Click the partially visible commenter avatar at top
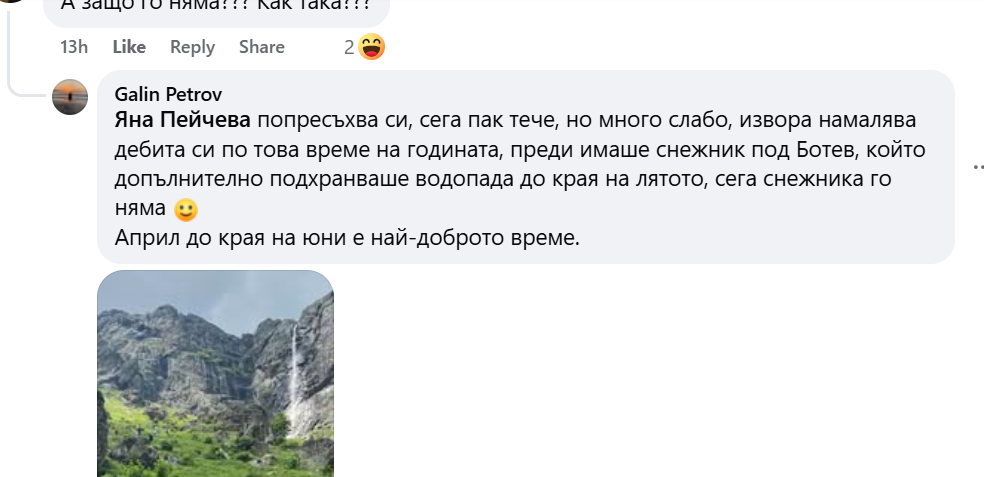Viewport: 984px width, 477px height. (x=13, y=1)
